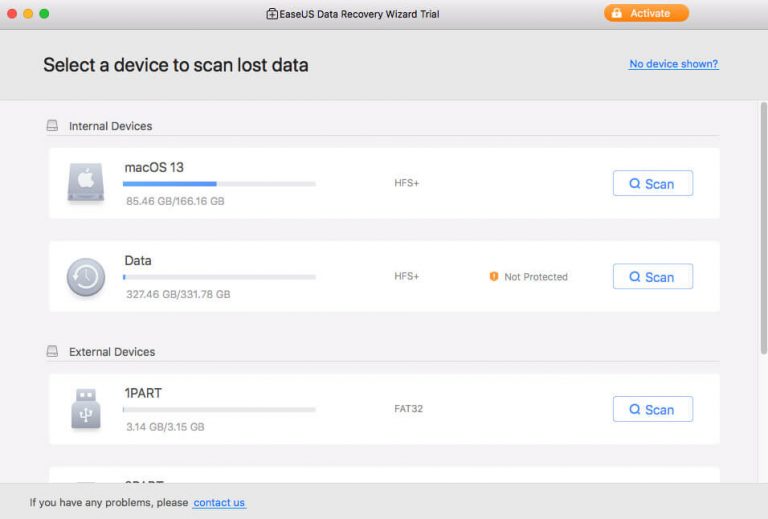Click the Data Time Machine drive icon
The width and height of the screenshot is (768, 519).
pyautogui.click(x=85, y=277)
